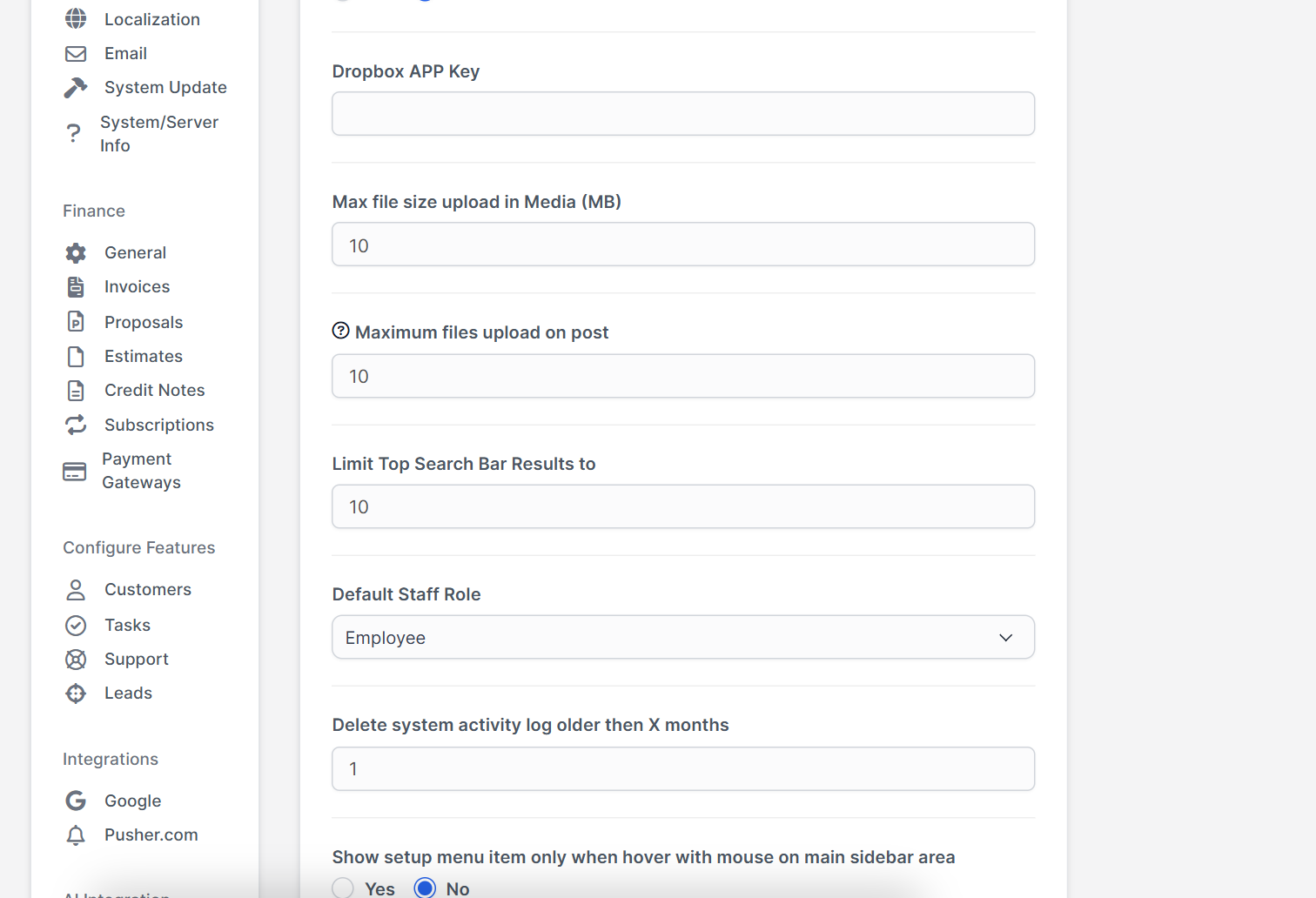The image size is (1316, 898).
Task: Click the System/Server Info question mark icon
Action: [x=74, y=134]
